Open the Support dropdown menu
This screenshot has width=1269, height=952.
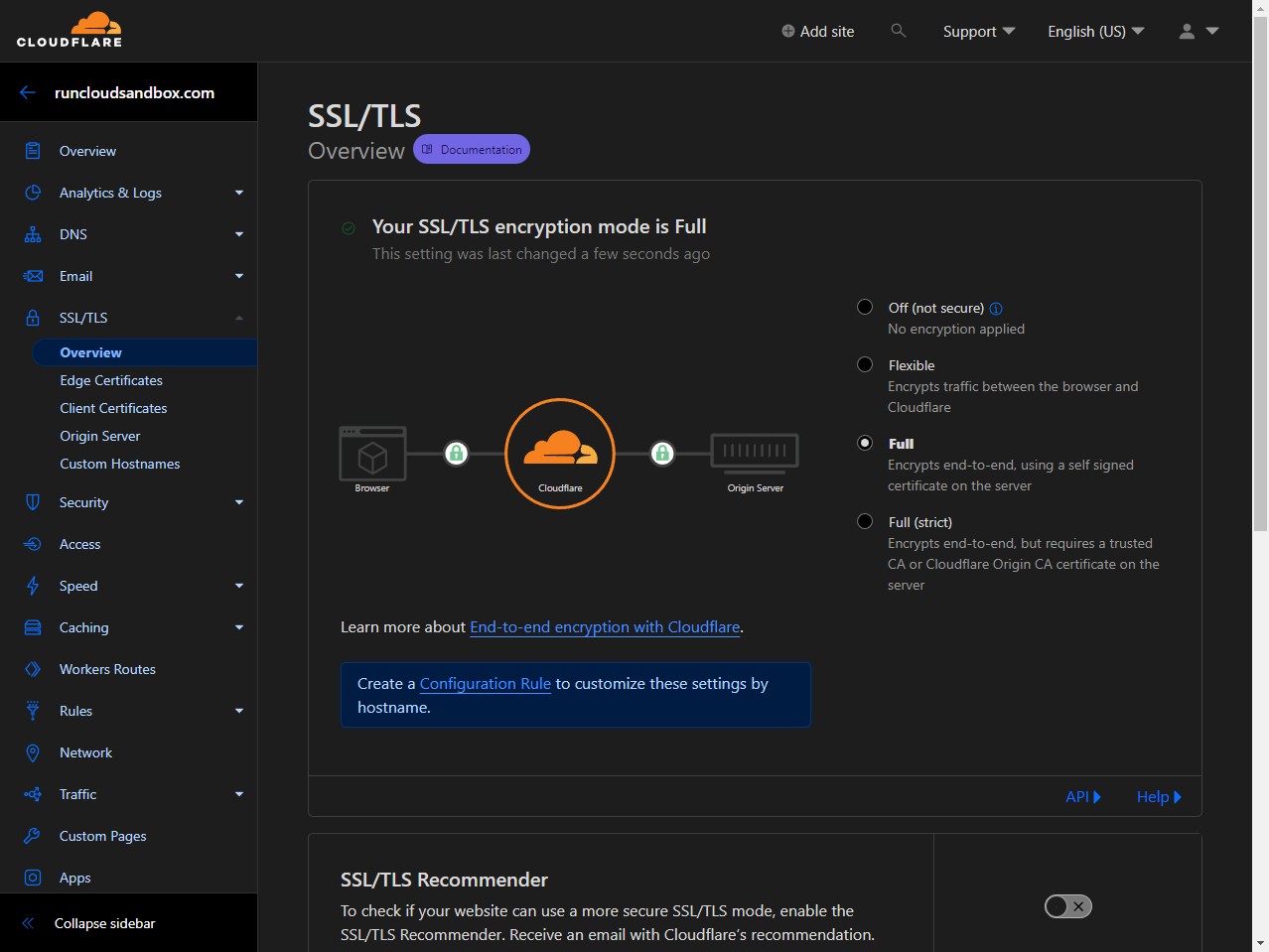pos(979,31)
